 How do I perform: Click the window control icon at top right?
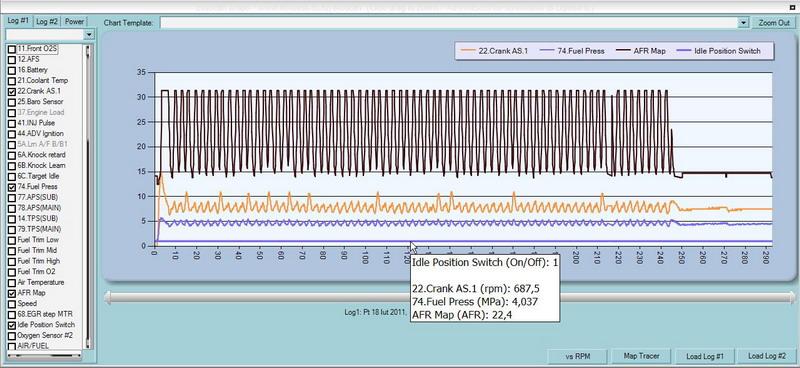click(x=792, y=8)
